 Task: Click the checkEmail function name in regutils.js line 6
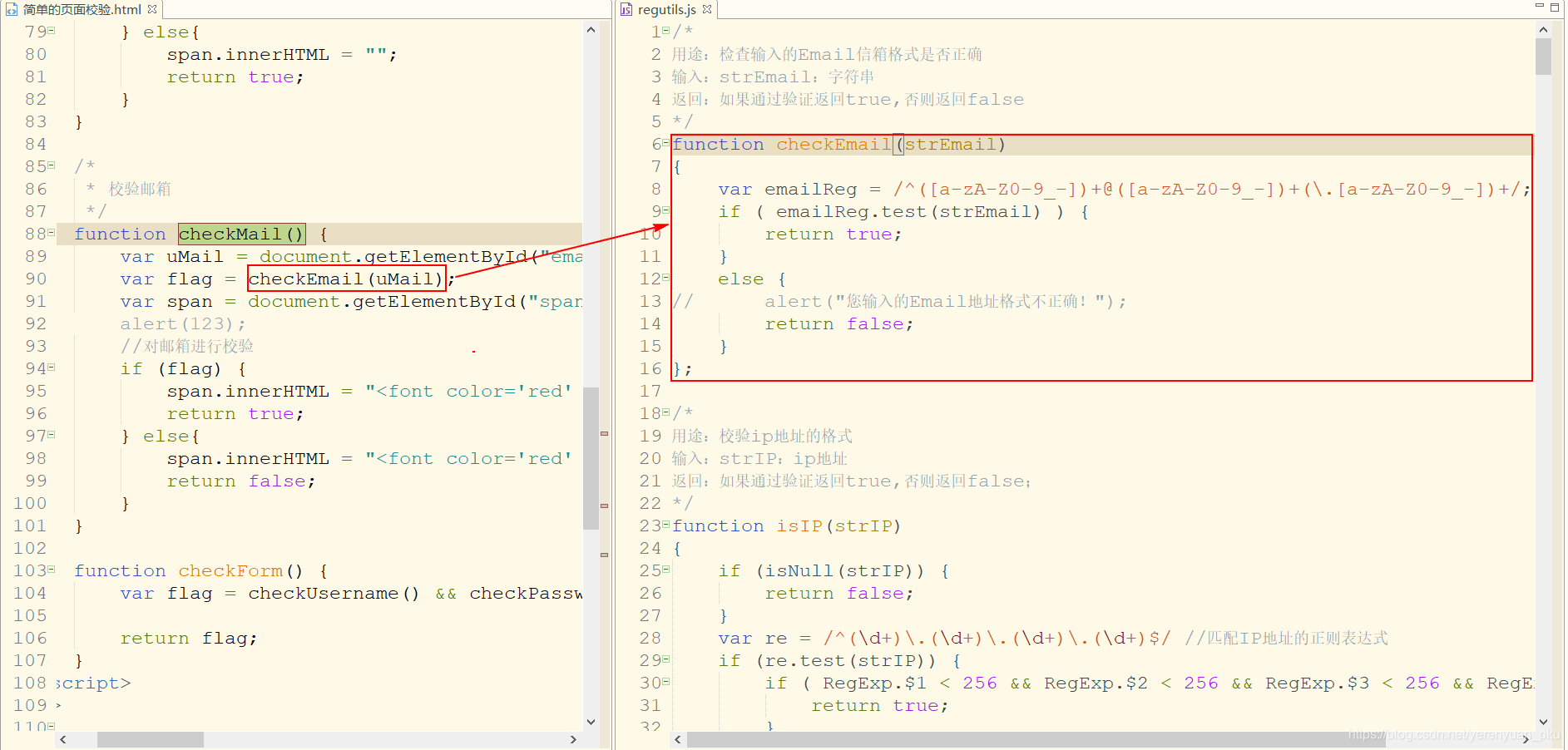tap(833, 144)
